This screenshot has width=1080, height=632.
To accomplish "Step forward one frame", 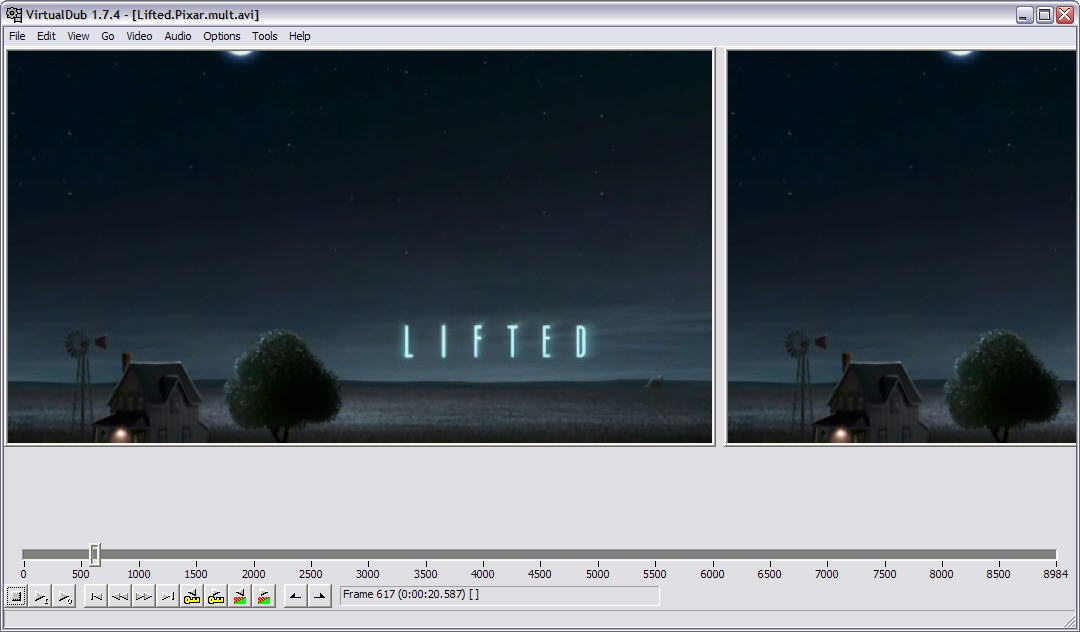I will (x=143, y=596).
